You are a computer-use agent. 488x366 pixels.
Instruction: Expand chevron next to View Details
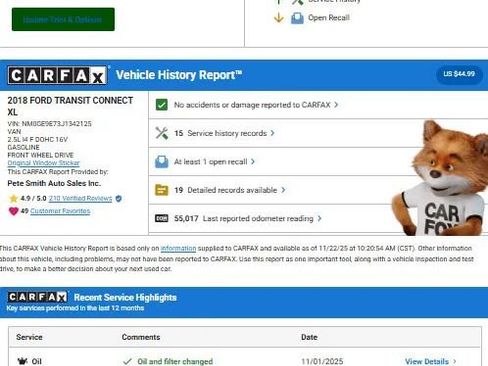[x=454, y=361]
